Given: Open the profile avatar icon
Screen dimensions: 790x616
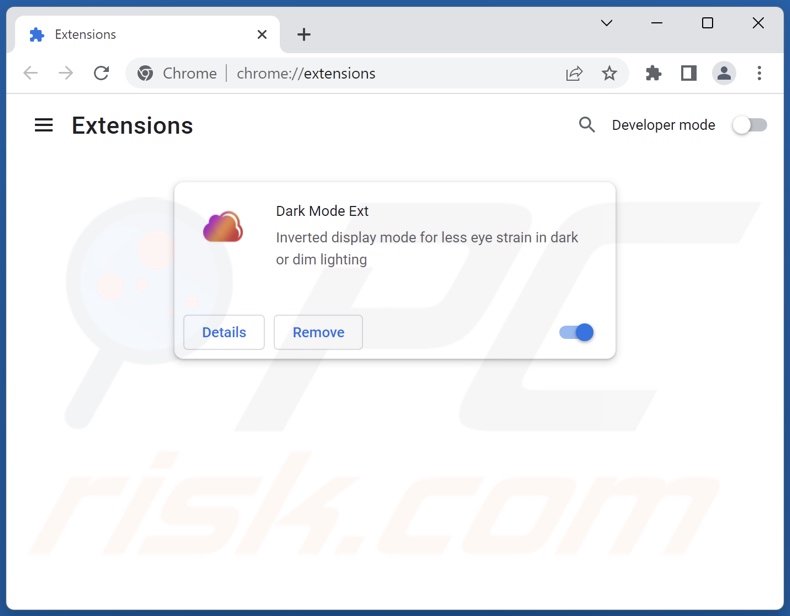Looking at the screenshot, I should coord(724,74).
